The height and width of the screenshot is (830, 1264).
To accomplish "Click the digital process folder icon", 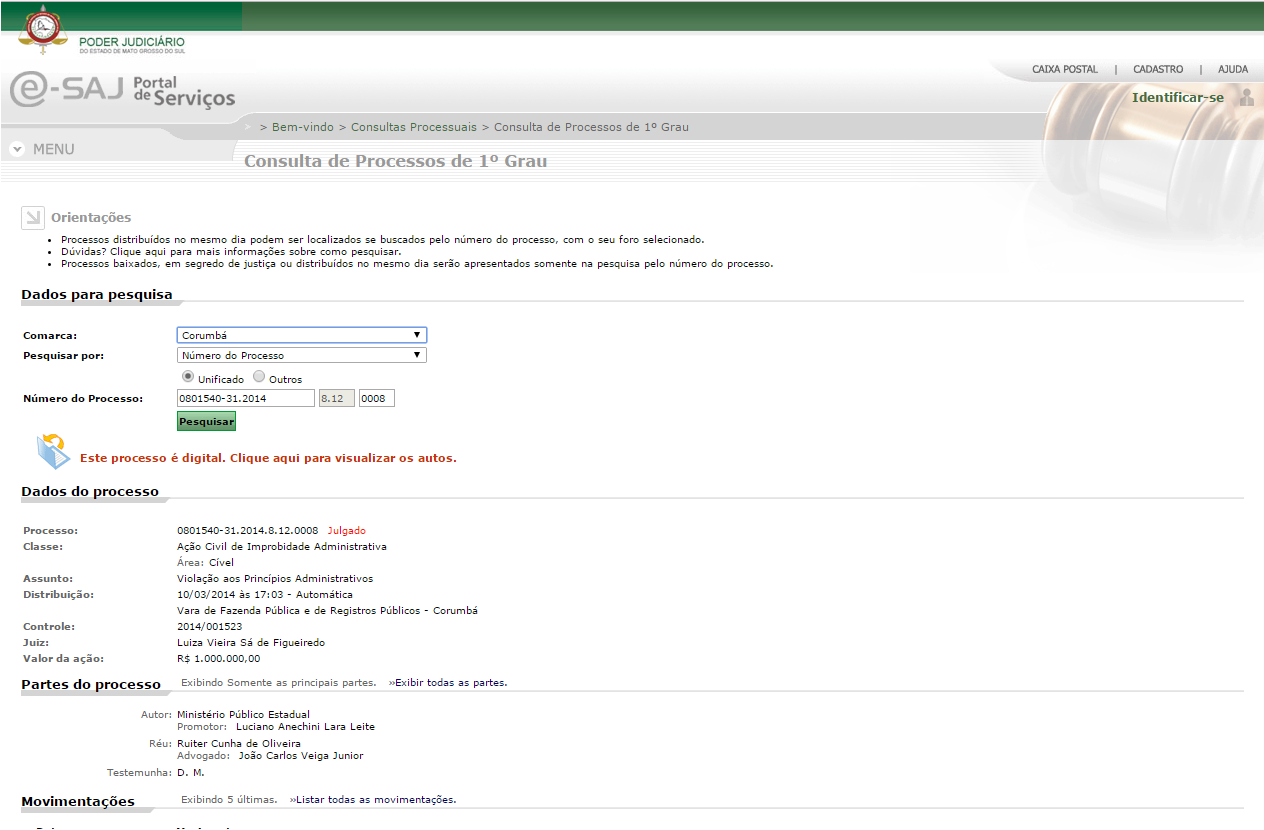I will coord(53,452).
